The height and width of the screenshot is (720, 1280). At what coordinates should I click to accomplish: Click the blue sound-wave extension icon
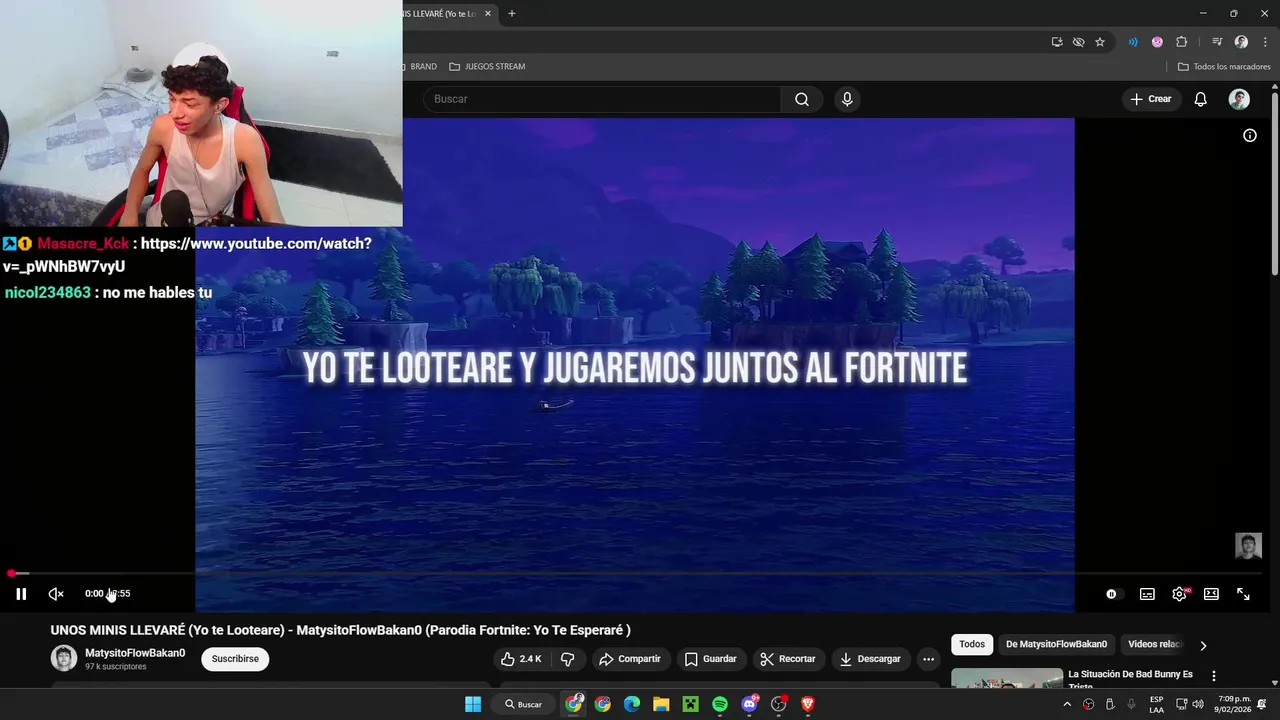tap(1133, 42)
